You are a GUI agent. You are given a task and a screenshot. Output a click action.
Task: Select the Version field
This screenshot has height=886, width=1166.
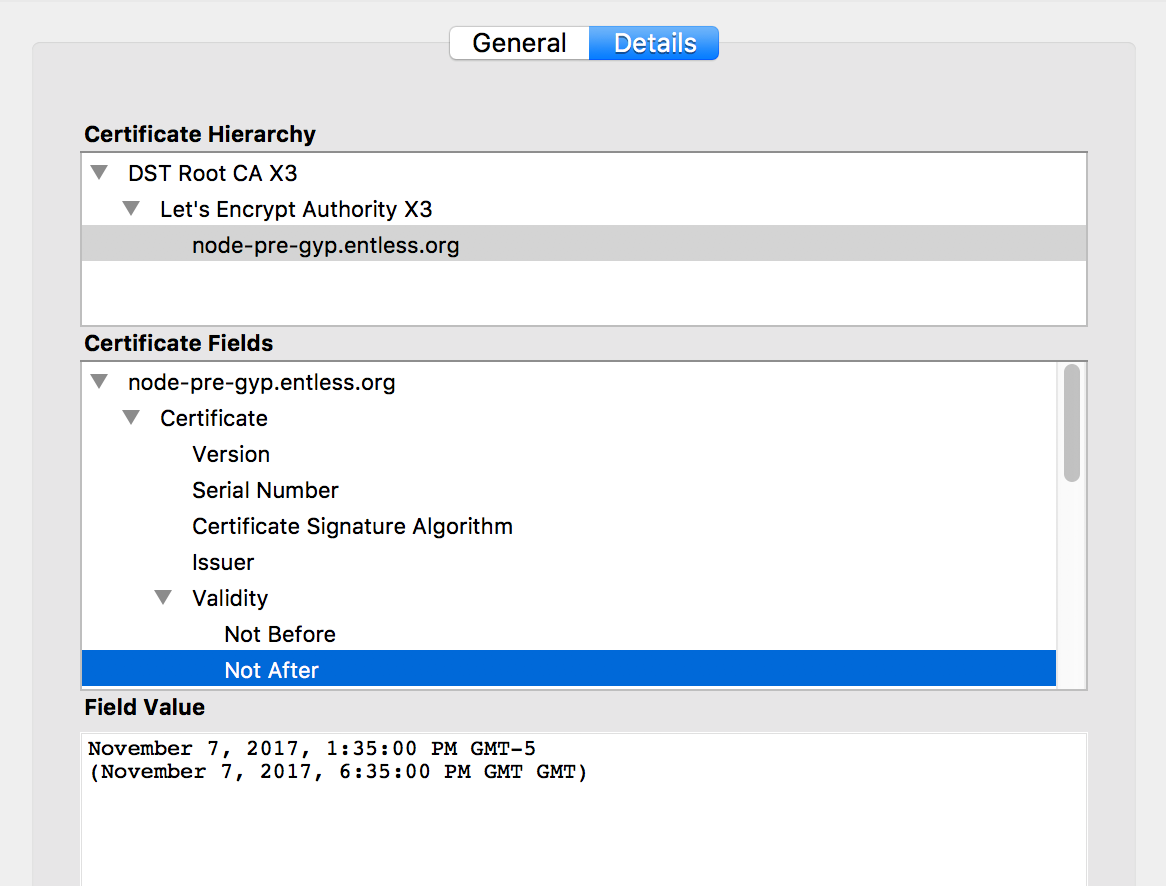[569, 454]
